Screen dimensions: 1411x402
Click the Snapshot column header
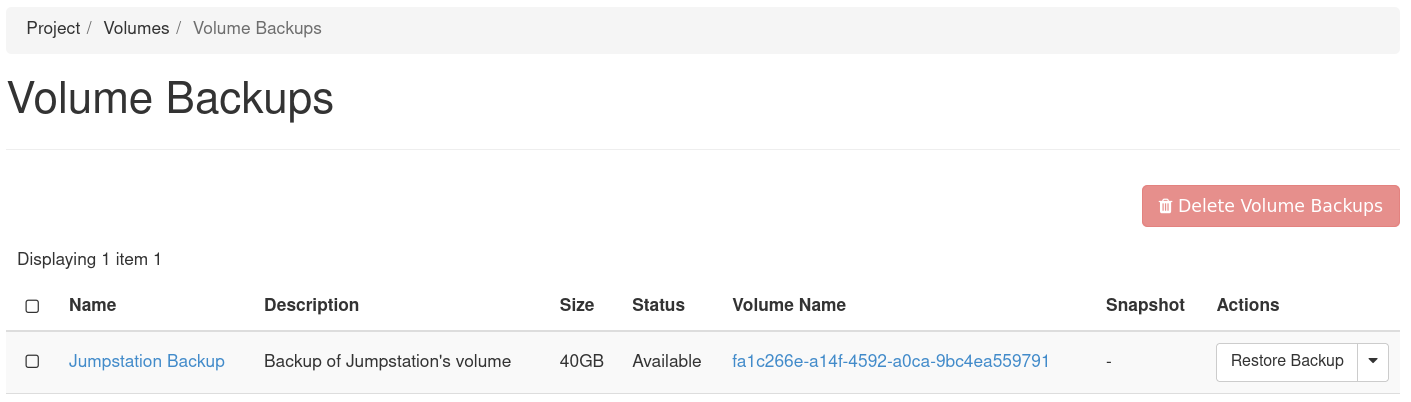[1145, 305]
